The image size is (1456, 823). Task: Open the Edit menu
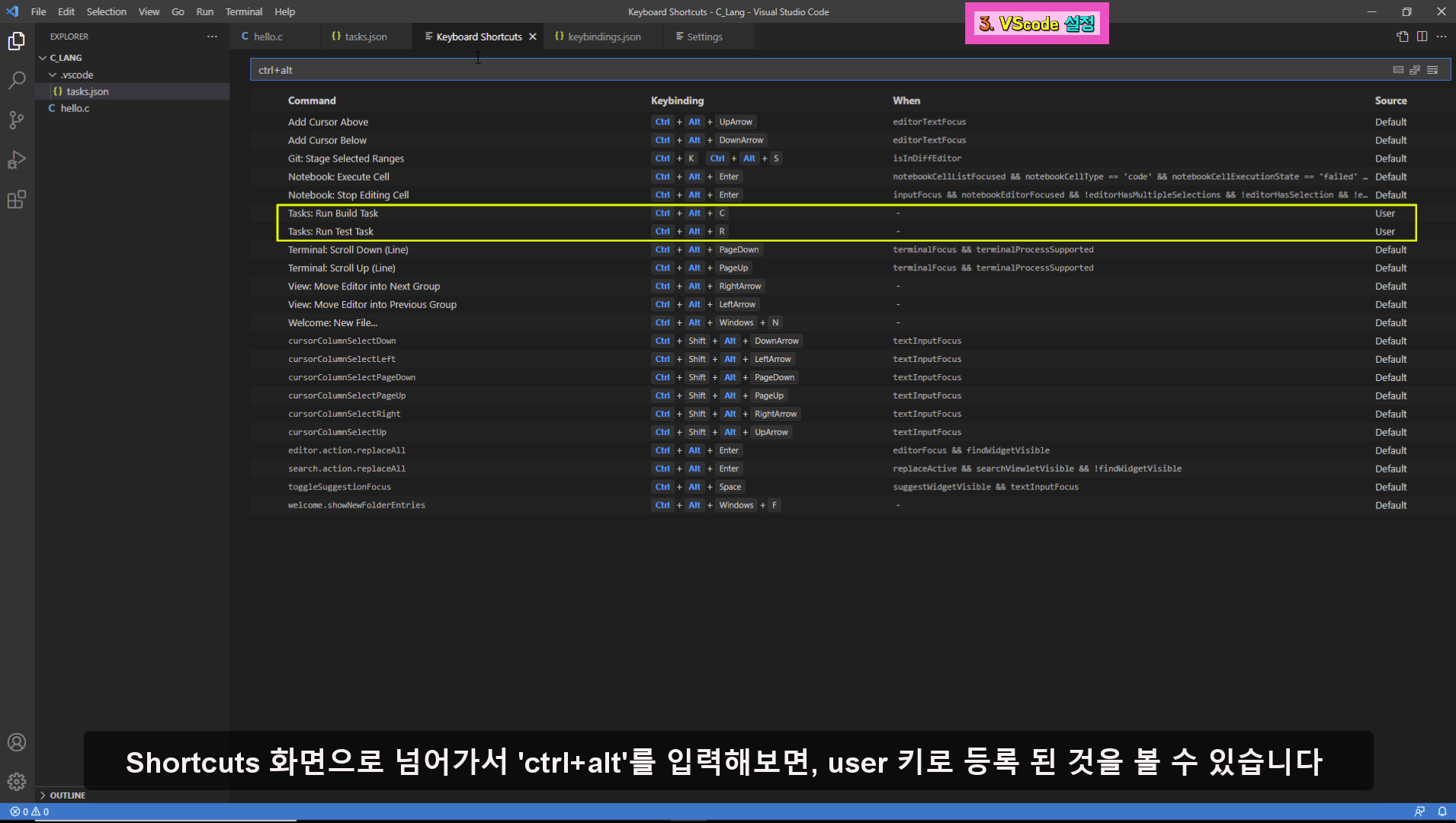(66, 11)
